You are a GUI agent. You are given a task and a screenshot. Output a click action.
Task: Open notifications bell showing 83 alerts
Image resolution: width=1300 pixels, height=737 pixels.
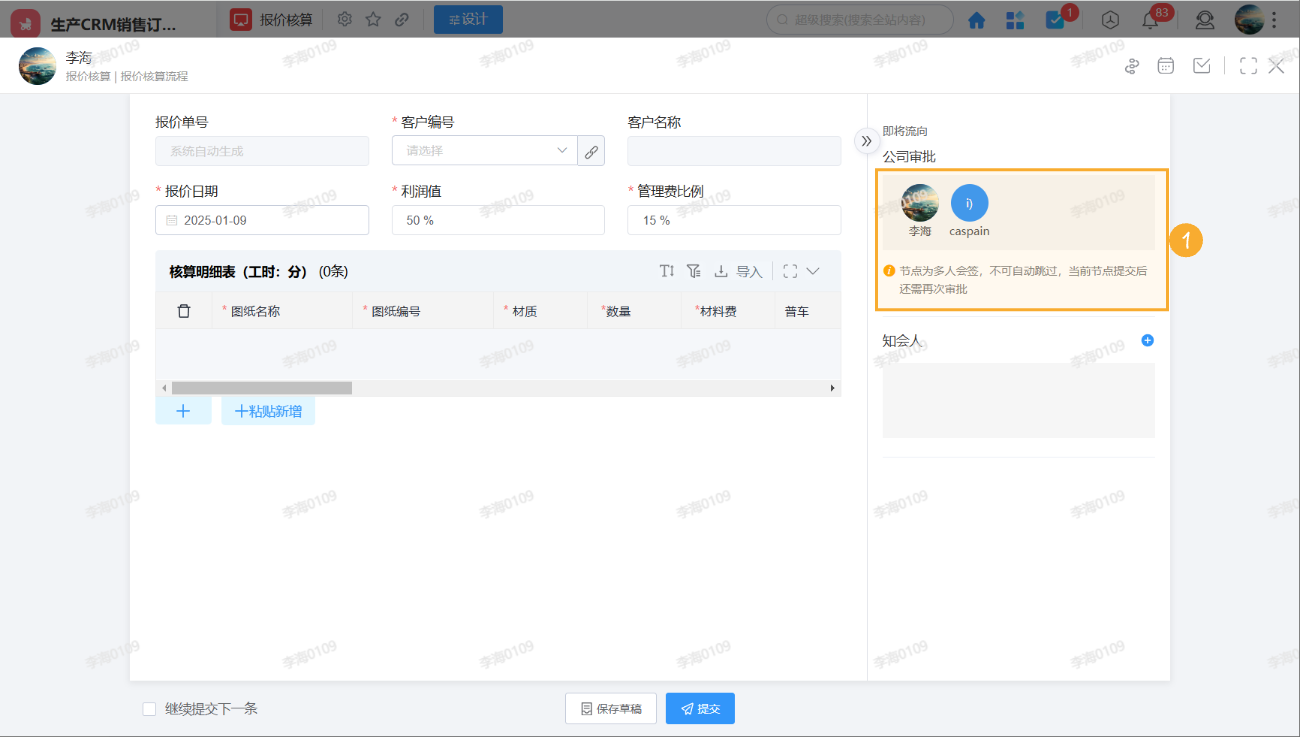pyautogui.click(x=1152, y=19)
